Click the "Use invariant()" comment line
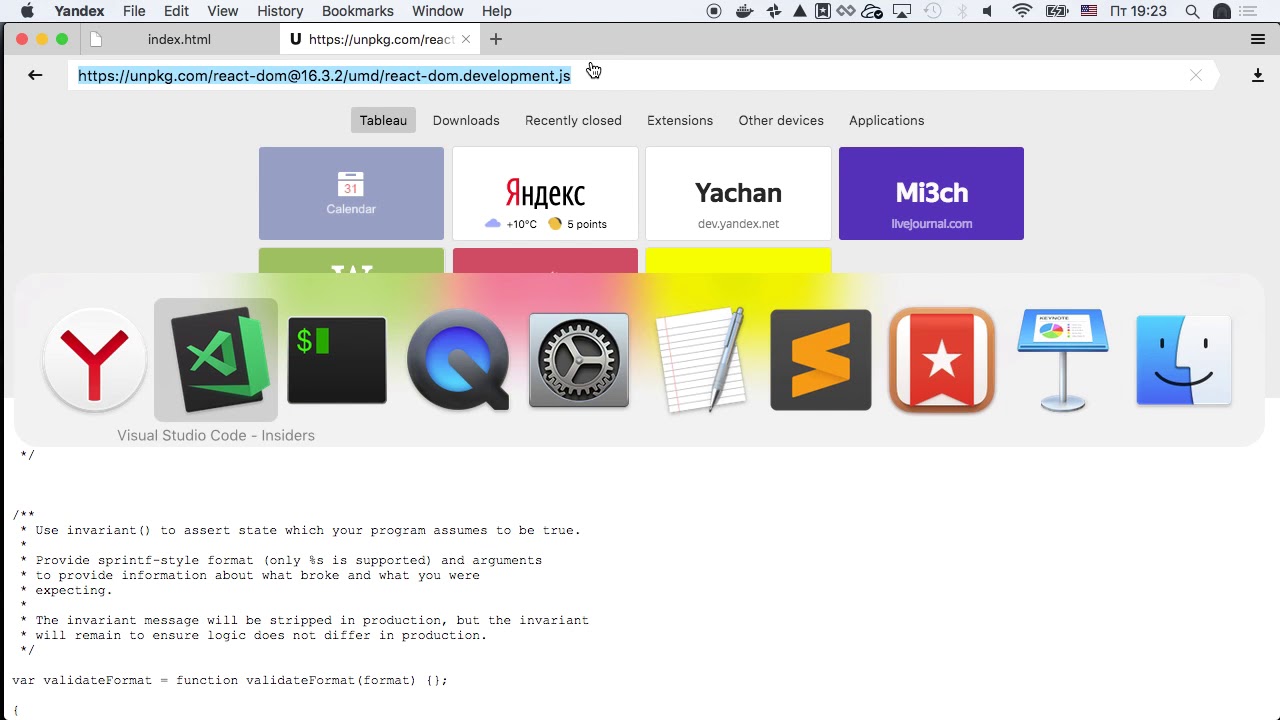1280x720 pixels. [300, 530]
